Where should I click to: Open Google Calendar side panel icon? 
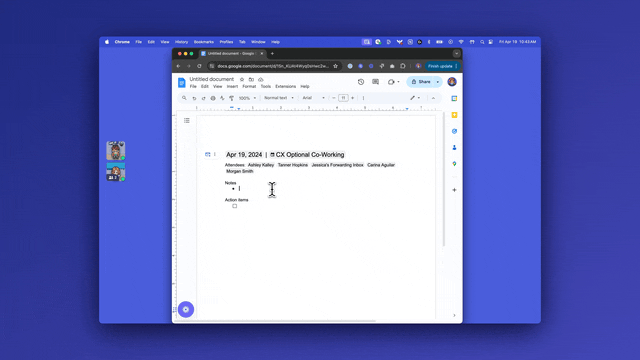coord(454,98)
